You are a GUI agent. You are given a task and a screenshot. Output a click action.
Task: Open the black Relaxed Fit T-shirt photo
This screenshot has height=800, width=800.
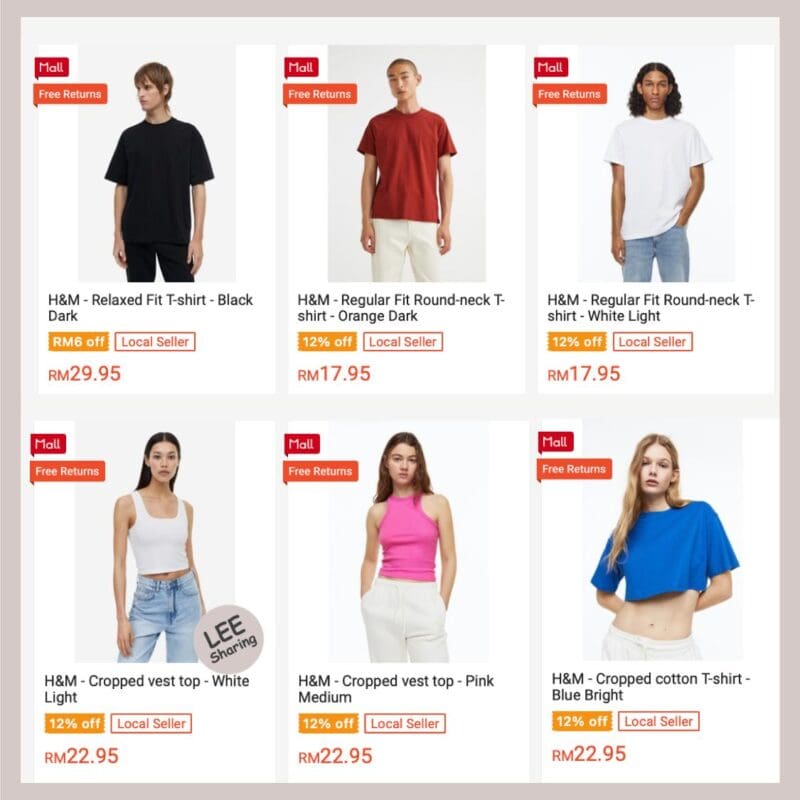coord(157,163)
